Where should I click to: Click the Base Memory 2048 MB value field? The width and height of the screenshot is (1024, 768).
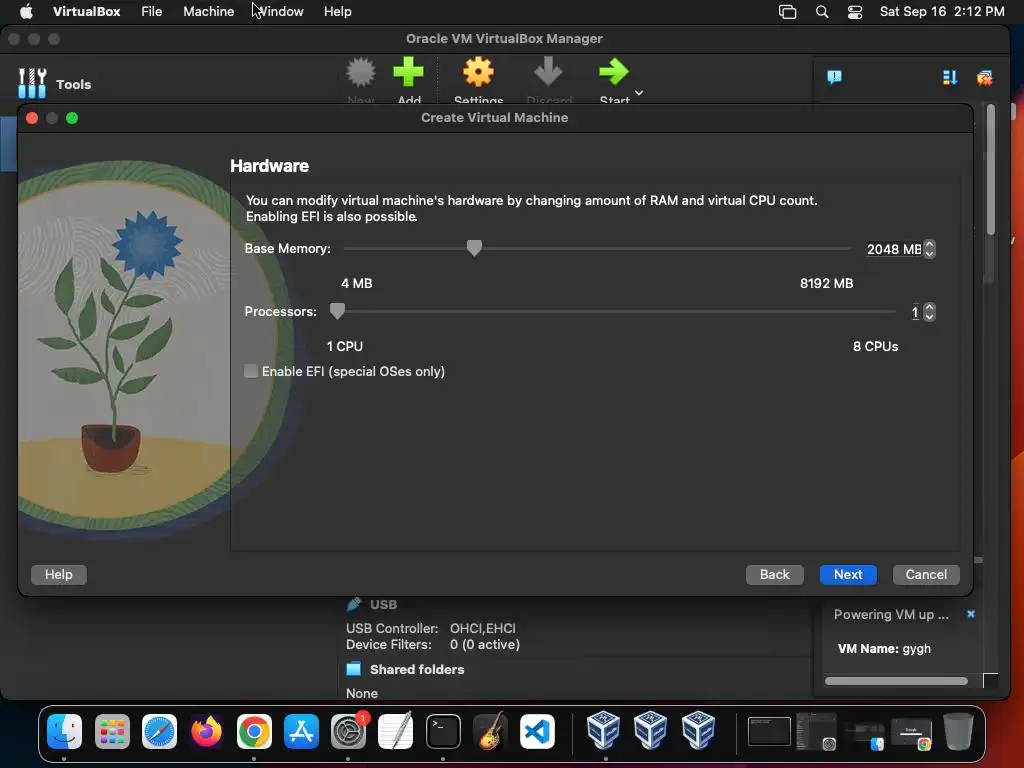point(893,249)
